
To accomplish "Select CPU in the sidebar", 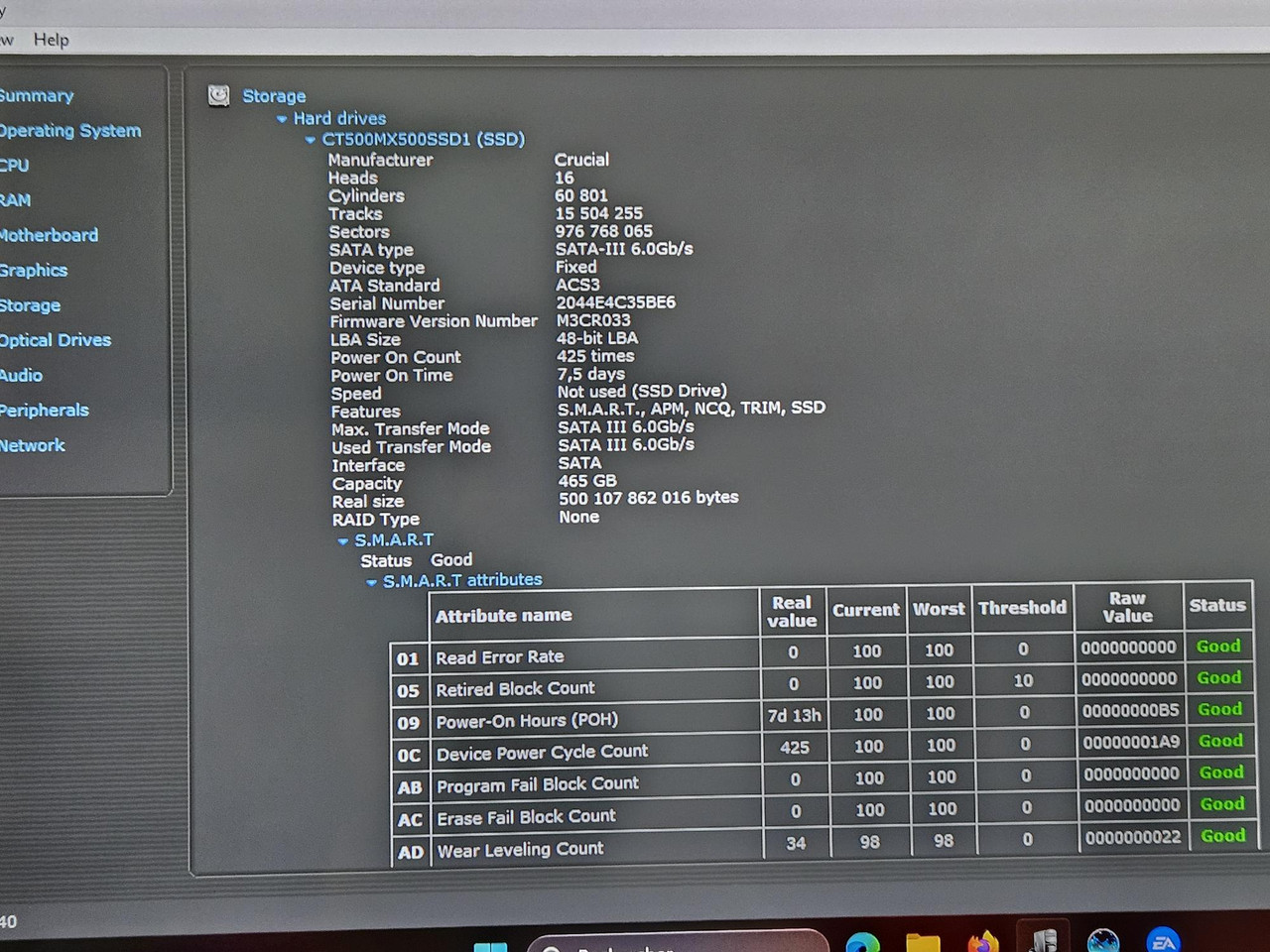I will click(14, 166).
